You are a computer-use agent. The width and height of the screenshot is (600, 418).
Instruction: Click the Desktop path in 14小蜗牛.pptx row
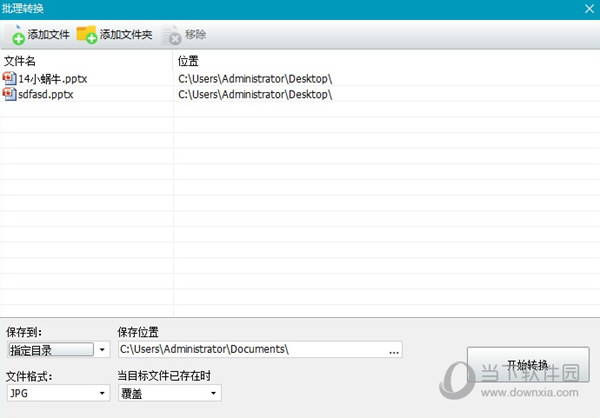(x=255, y=78)
